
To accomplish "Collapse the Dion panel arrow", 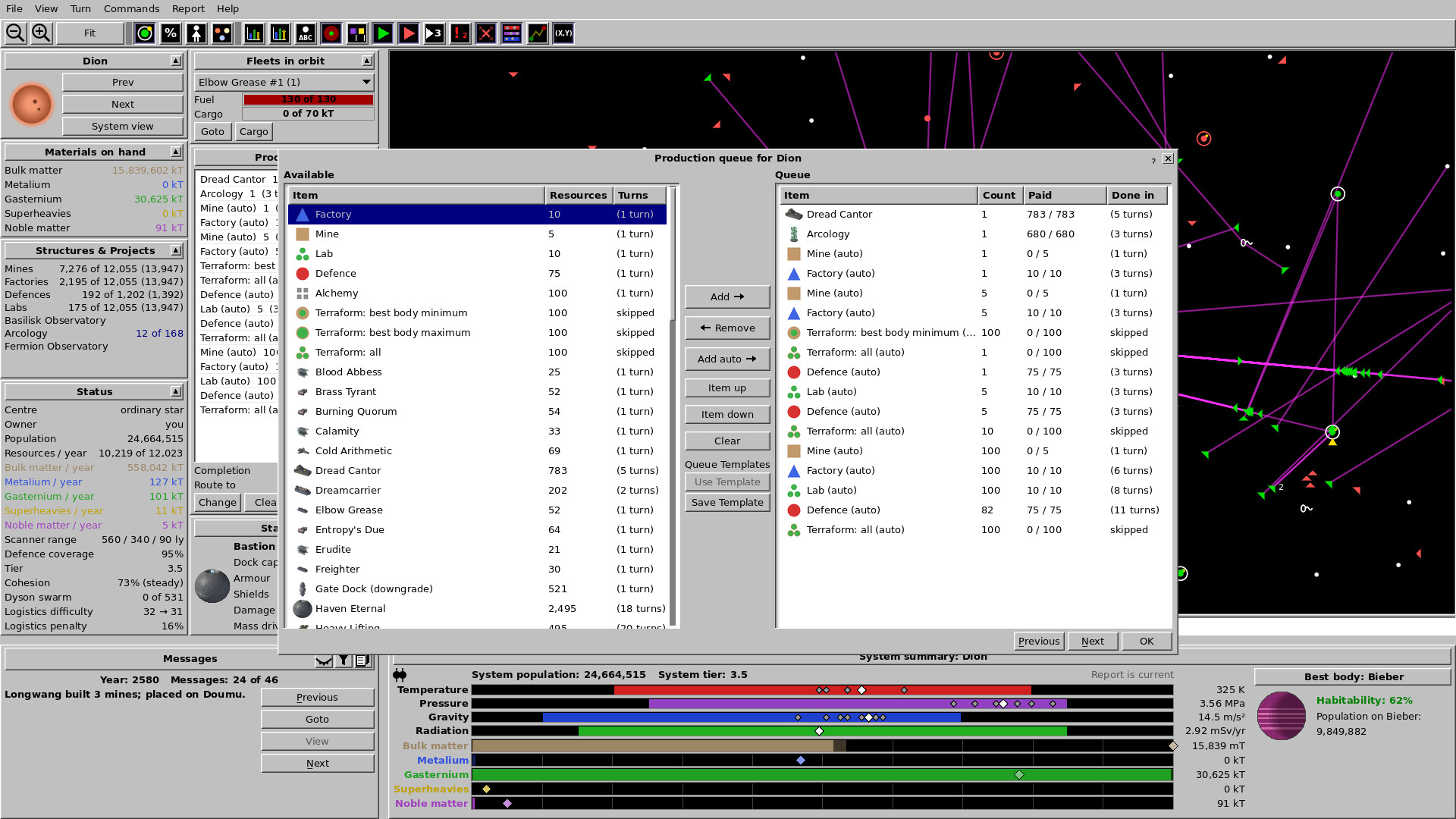I will pyautogui.click(x=176, y=61).
